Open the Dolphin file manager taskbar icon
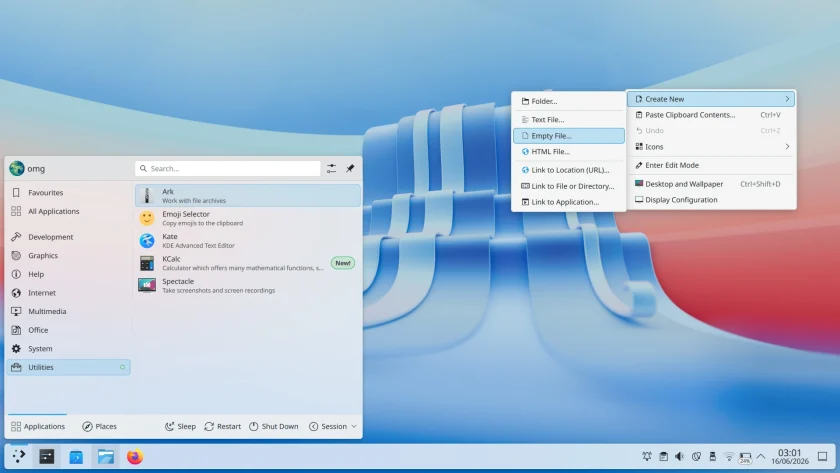The image size is (840, 473). 106,456
